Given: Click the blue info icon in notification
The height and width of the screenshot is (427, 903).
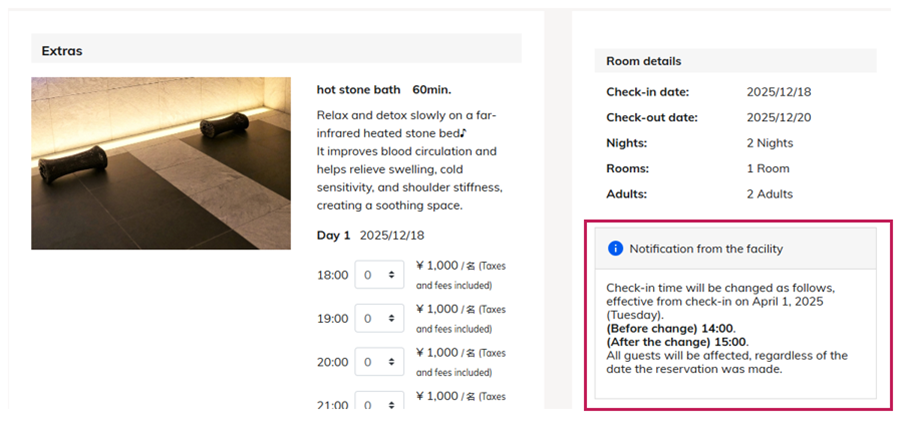Looking at the screenshot, I should 615,248.
